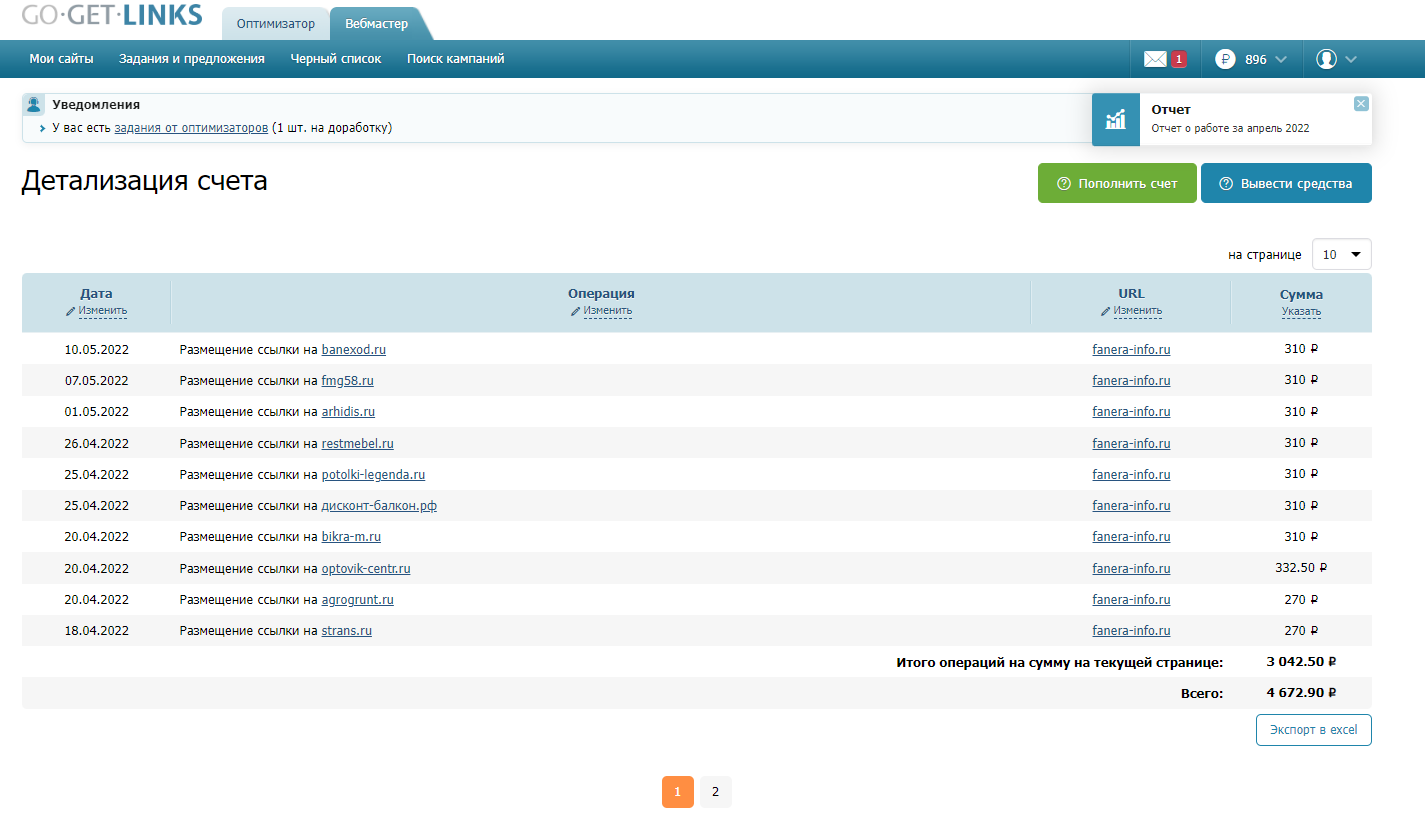Open the user profile avatar icon

[x=1327, y=59]
